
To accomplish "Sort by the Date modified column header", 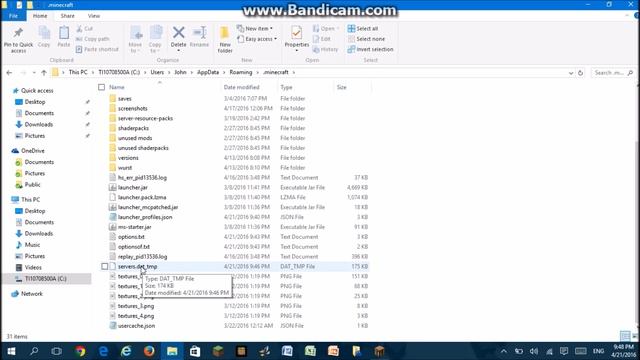I will point(241,87).
